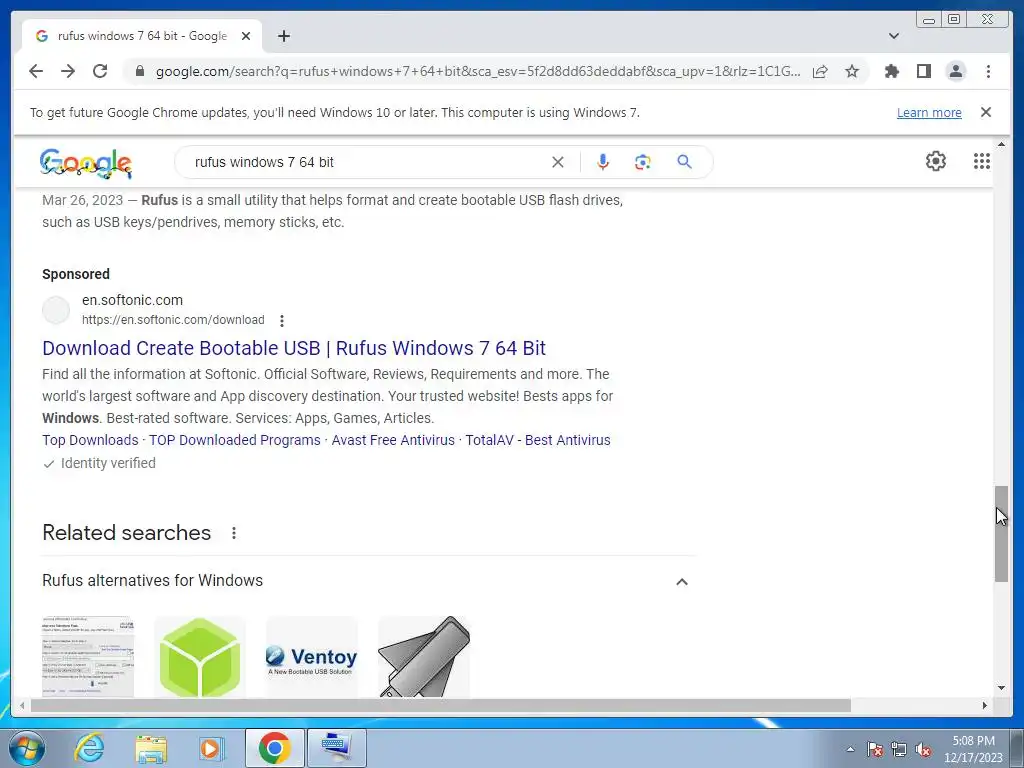Screen dimensions: 1024x768
Task: Open TOP Downloaded Programs sitelink
Action: (234, 440)
